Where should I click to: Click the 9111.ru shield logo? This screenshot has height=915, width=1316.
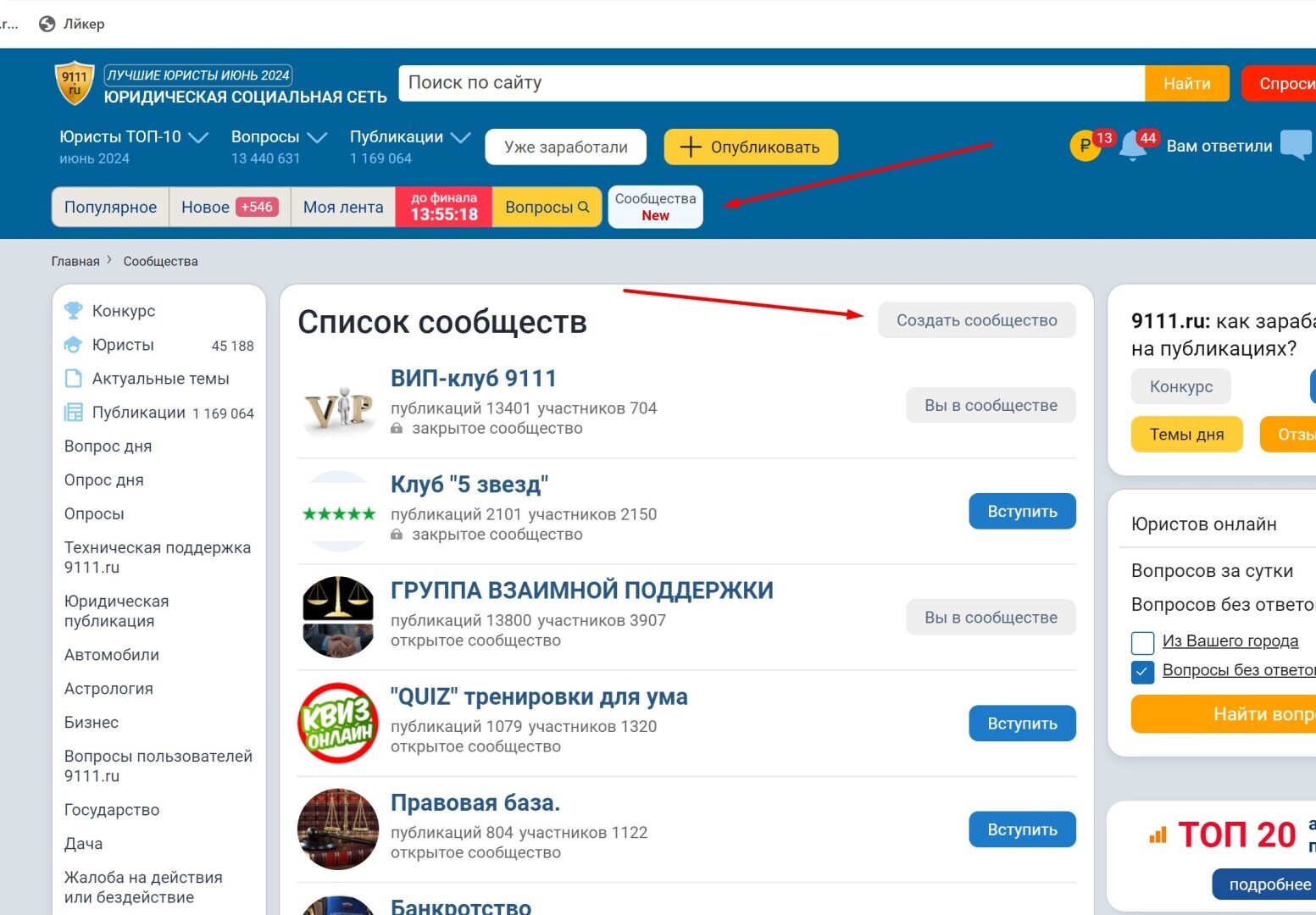pyautogui.click(x=75, y=83)
